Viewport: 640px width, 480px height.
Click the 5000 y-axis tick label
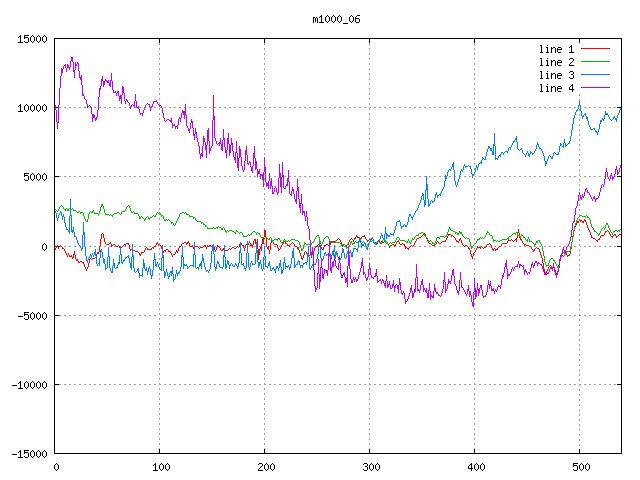tap(34, 177)
